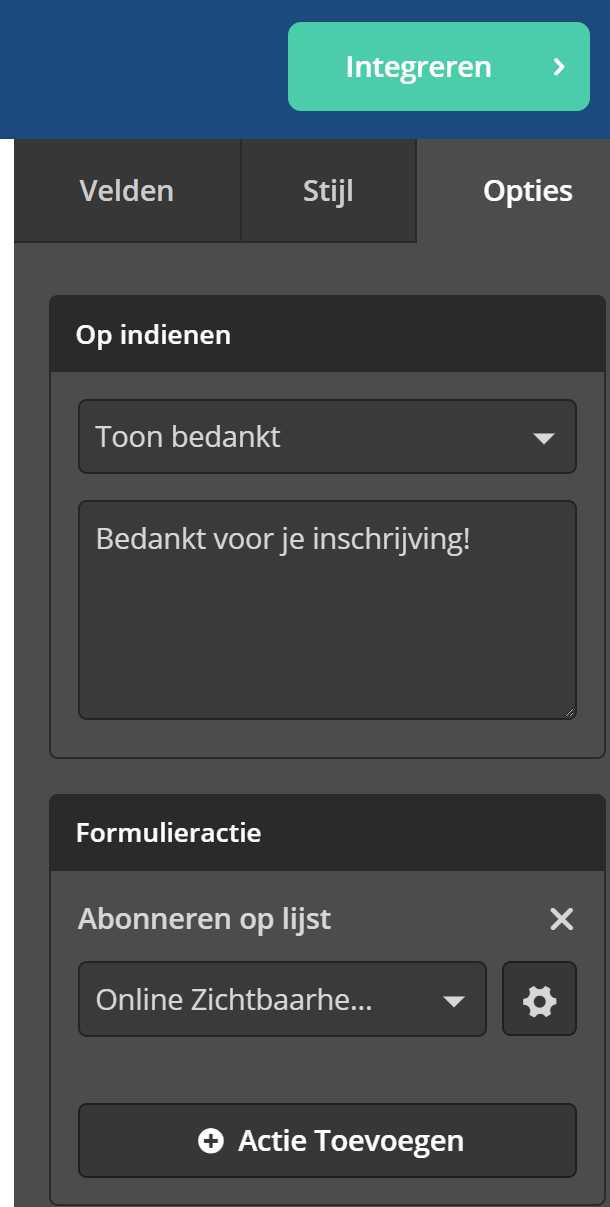The image size is (610, 1207).
Task: Click into the Bedankt voor je inschrijving text area
Action: (x=327, y=610)
